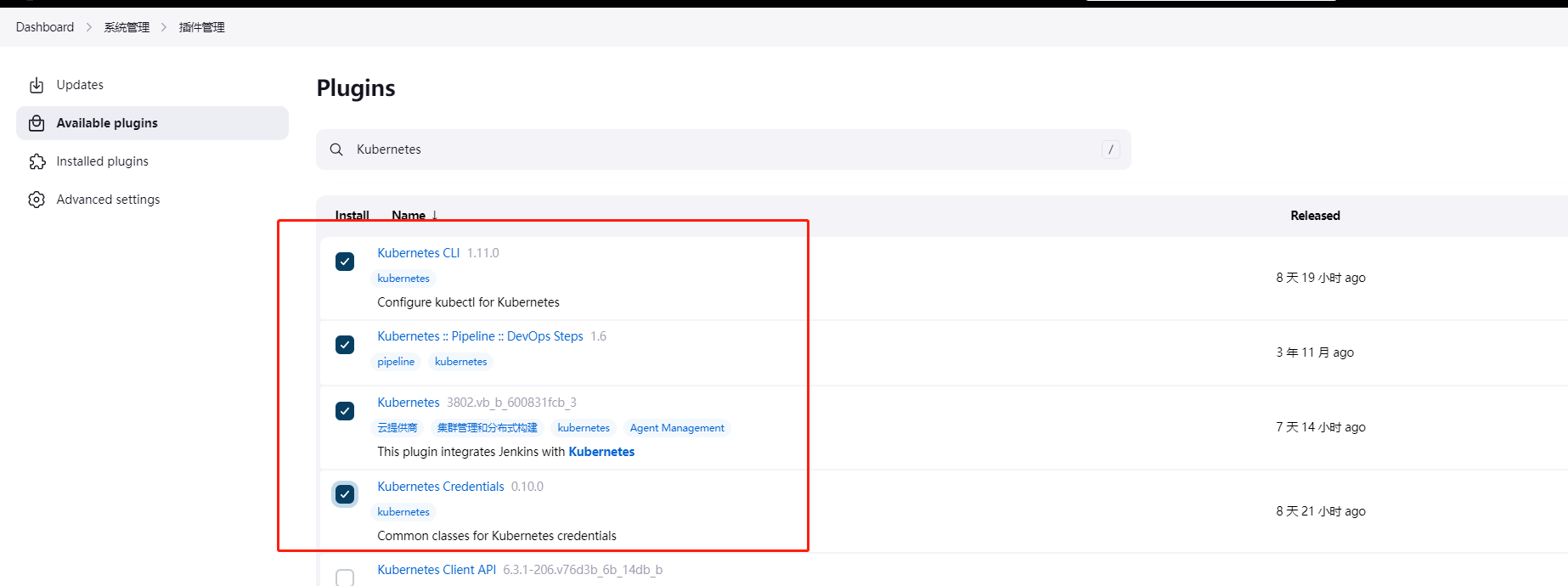Click the Agent Management tag
1568x586 pixels.
(x=677, y=428)
